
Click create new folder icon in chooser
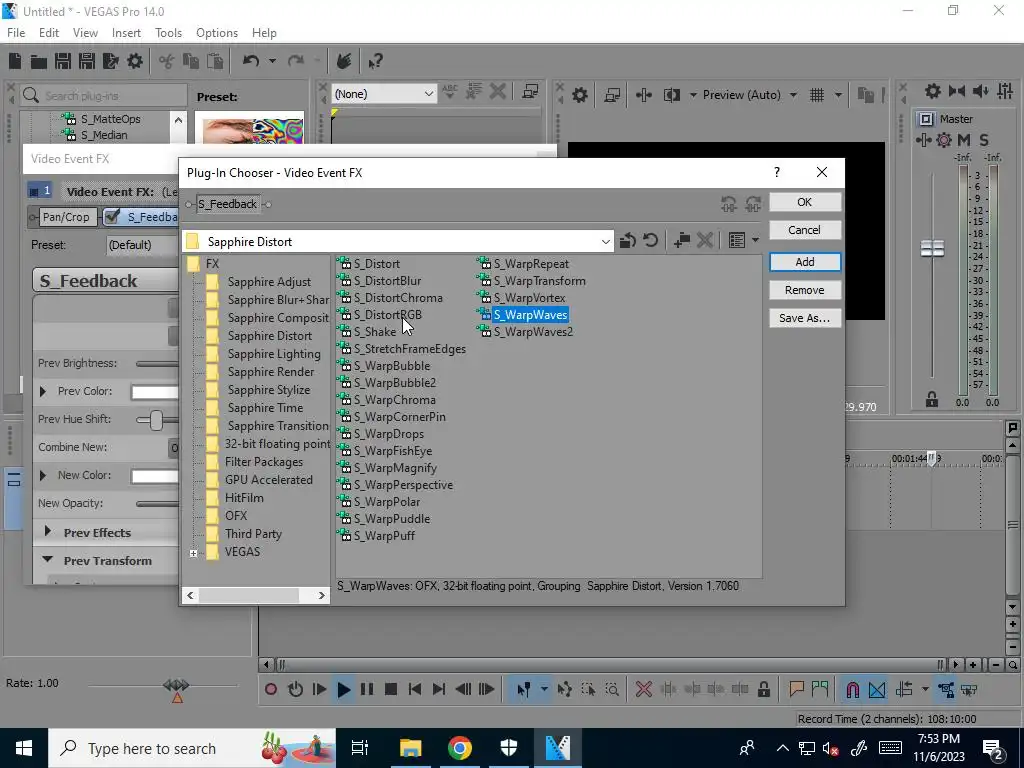point(682,240)
